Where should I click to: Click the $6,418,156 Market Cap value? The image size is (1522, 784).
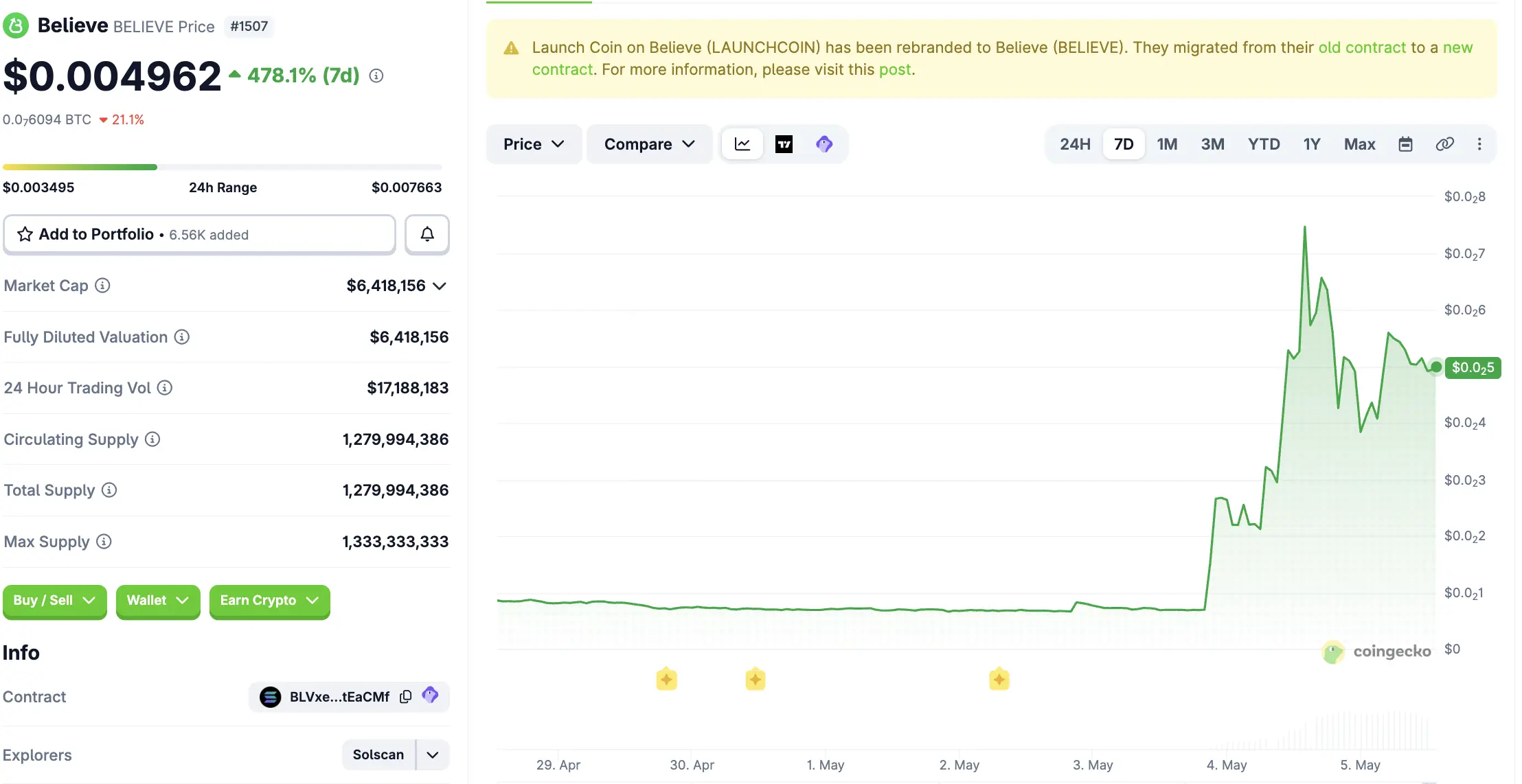click(x=386, y=286)
